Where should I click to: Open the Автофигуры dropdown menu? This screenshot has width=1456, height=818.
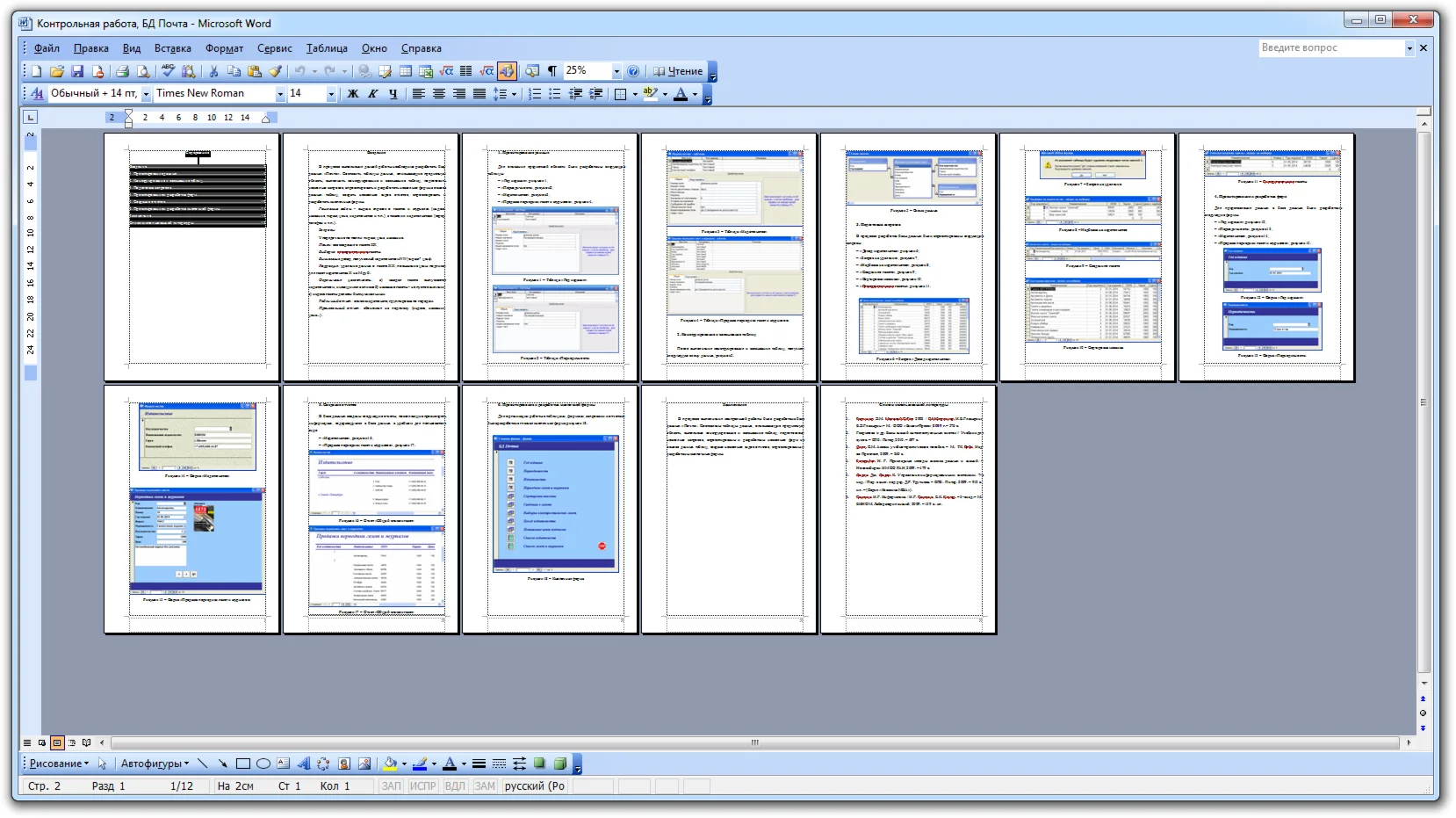[155, 764]
